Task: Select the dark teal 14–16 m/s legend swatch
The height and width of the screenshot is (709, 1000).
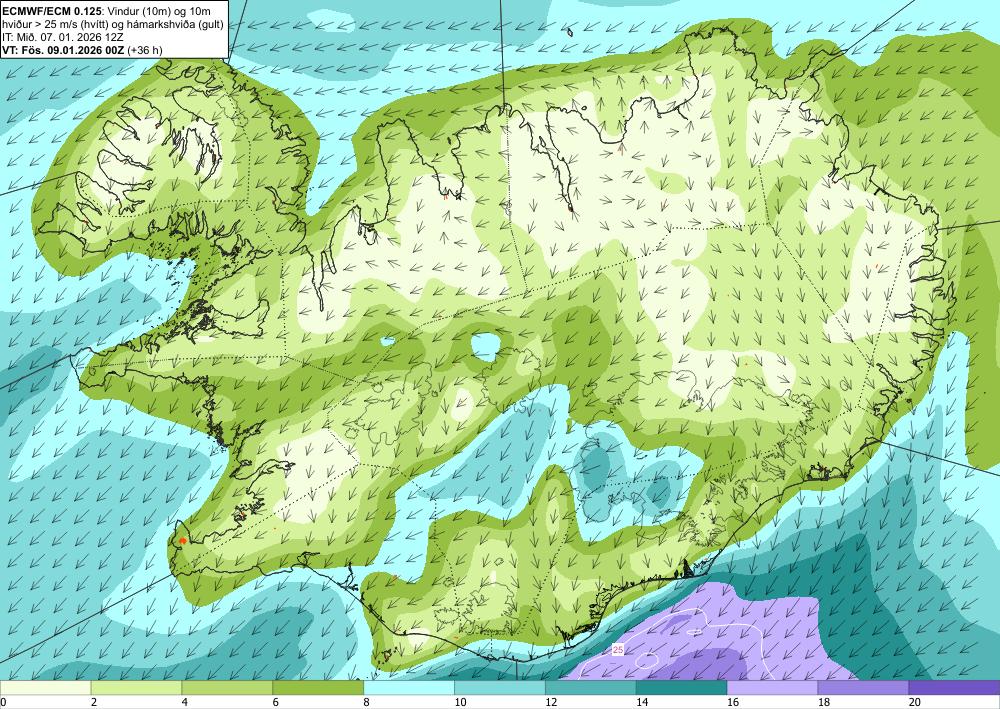Action: tap(681, 687)
